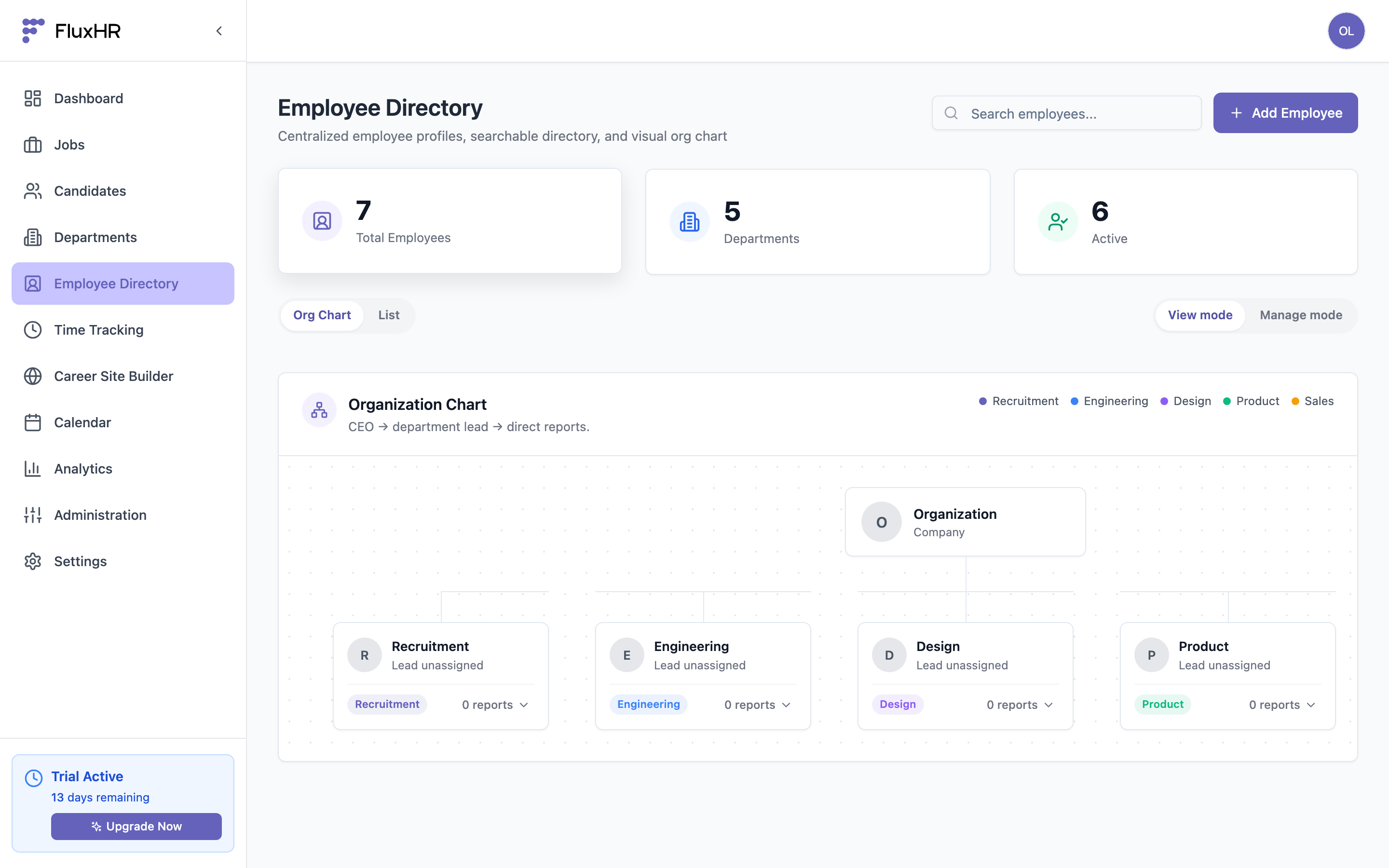The image size is (1389, 868).
Task: Click the Organization node O avatar
Action: point(882,522)
